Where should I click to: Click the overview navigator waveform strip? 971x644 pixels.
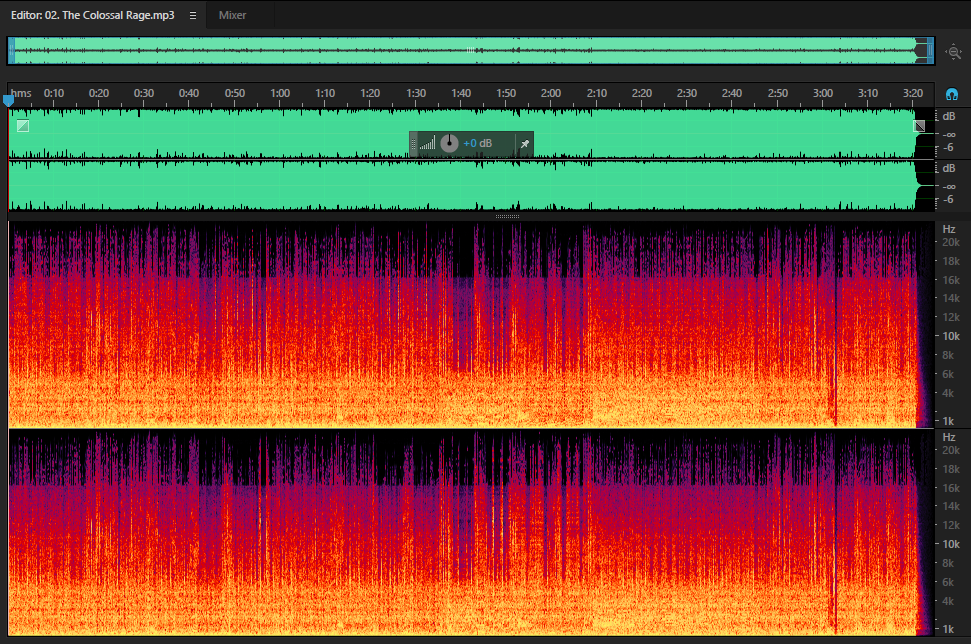471,51
